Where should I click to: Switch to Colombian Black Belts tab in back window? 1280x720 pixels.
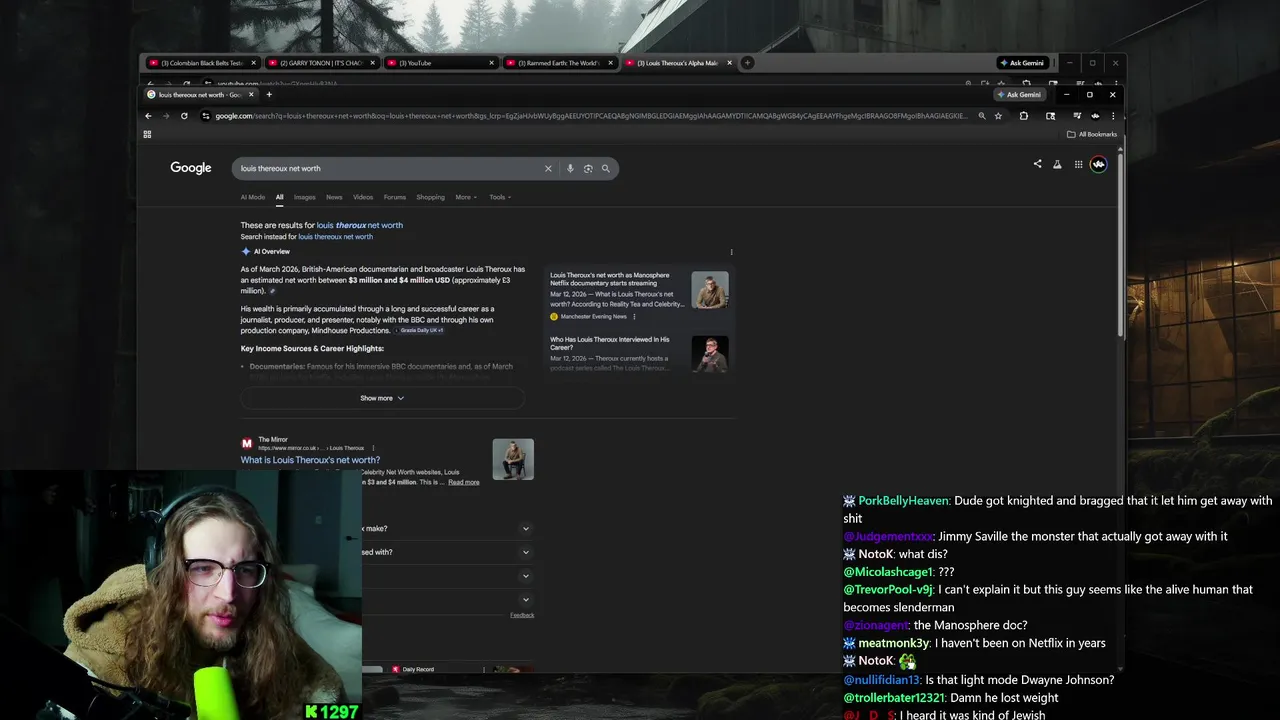click(x=203, y=63)
